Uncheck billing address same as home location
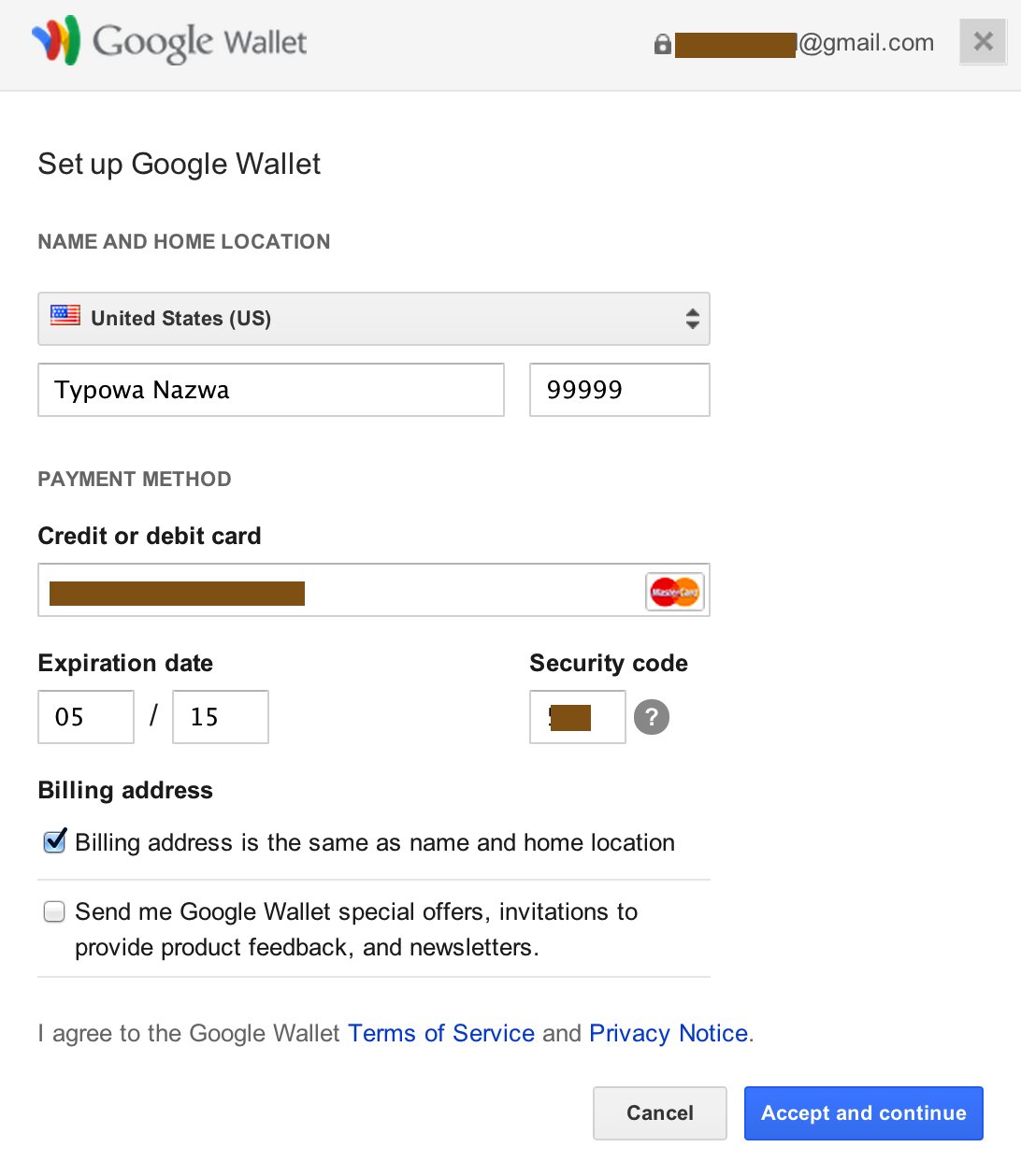Screen dimensions: 1021x1176 55,841
